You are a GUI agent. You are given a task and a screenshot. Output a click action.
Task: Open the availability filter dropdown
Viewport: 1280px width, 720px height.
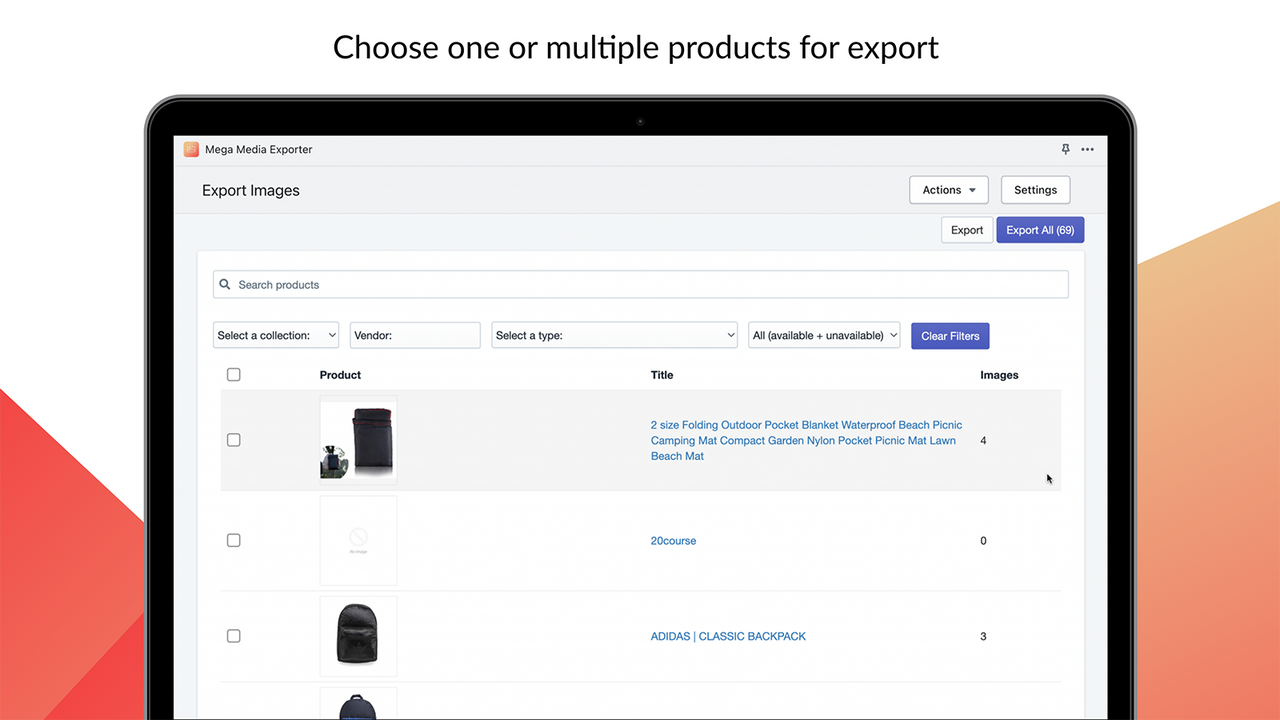tap(824, 335)
